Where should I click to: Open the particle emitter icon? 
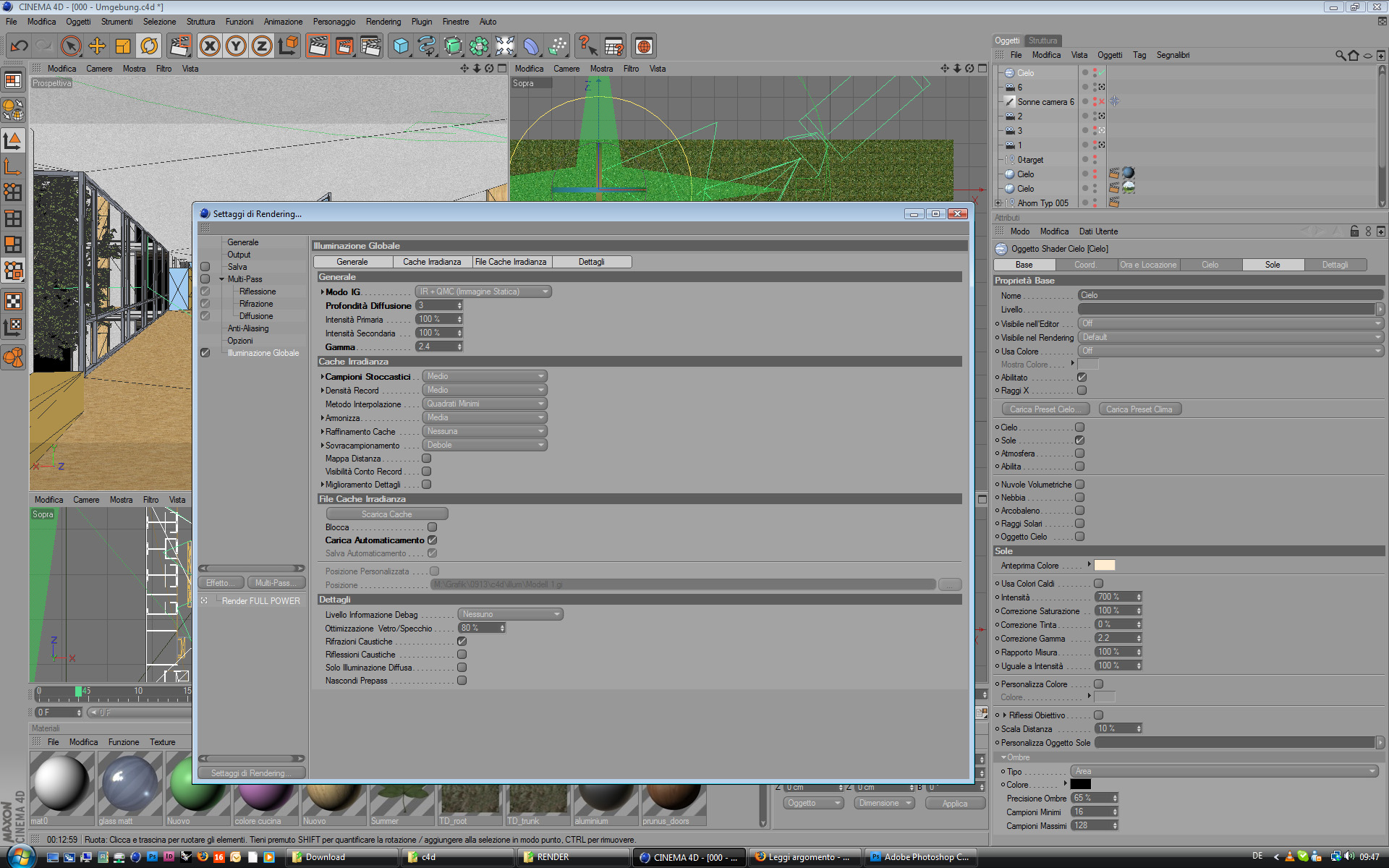point(557,46)
